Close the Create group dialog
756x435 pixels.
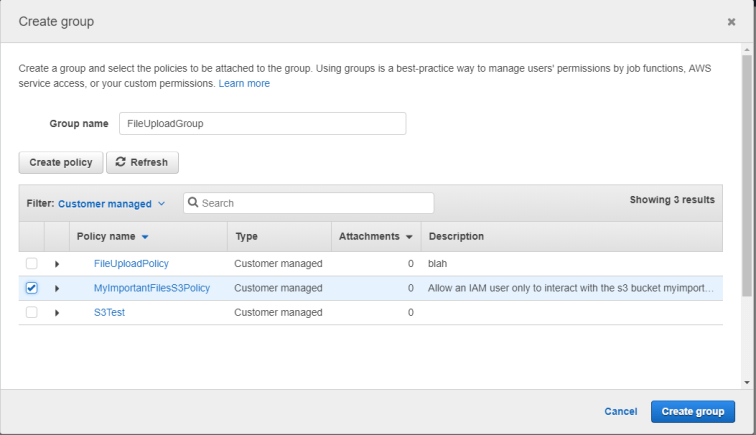(731, 21)
